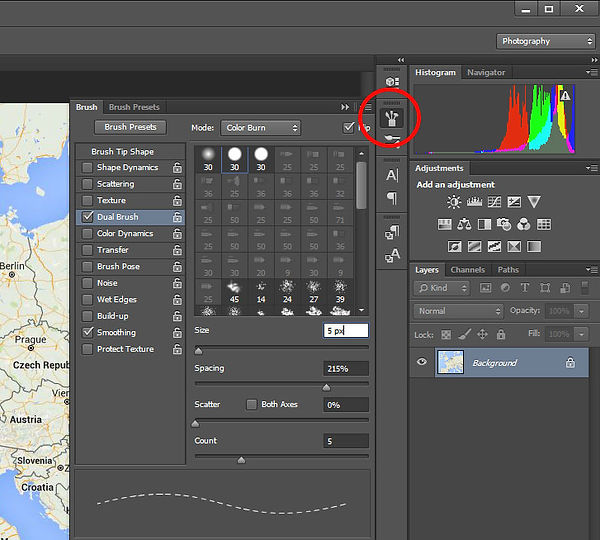Enable the Color Dynamics checkbox
The width and height of the screenshot is (600, 540).
(88, 233)
